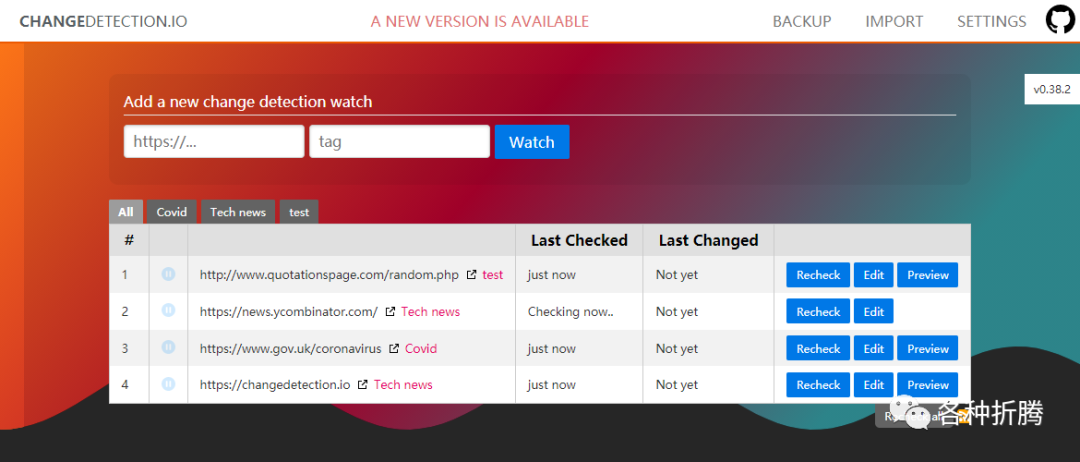Click the https://www.gov.uk/coronavirus URL text
This screenshot has height=462, width=1080.
pyautogui.click(x=291, y=348)
